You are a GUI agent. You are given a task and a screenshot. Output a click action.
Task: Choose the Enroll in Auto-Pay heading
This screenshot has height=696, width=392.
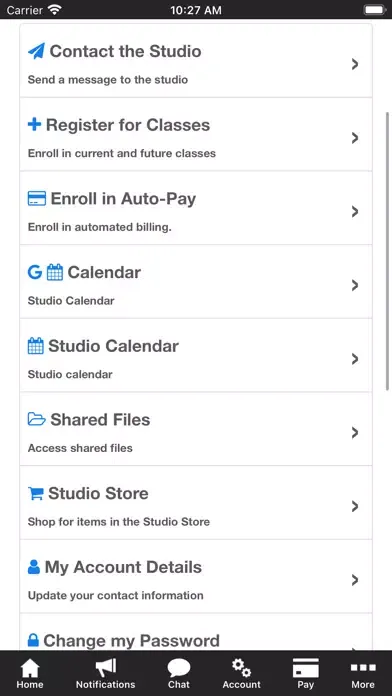(x=123, y=199)
